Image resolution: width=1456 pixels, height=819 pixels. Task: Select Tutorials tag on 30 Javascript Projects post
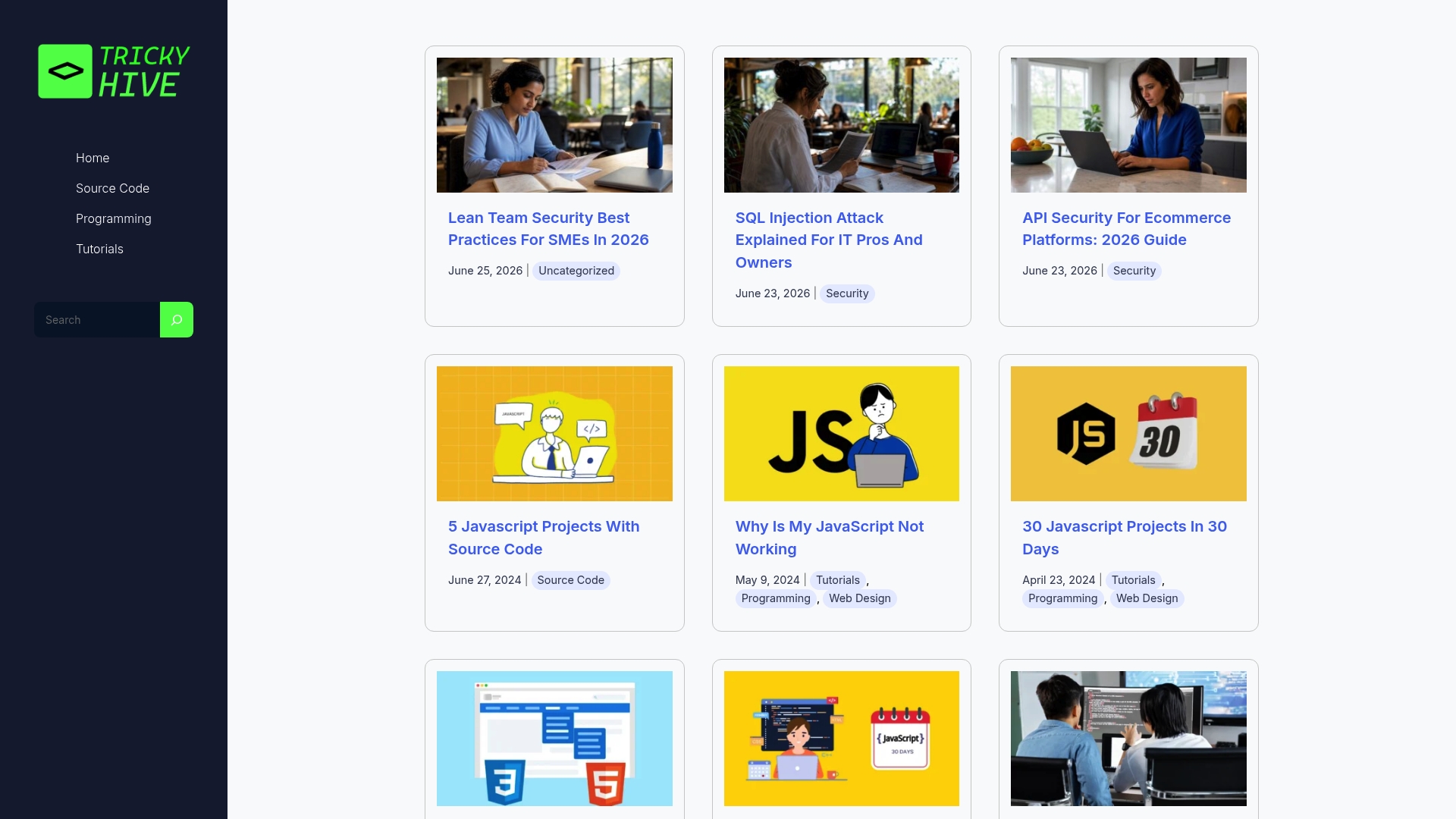point(1134,580)
